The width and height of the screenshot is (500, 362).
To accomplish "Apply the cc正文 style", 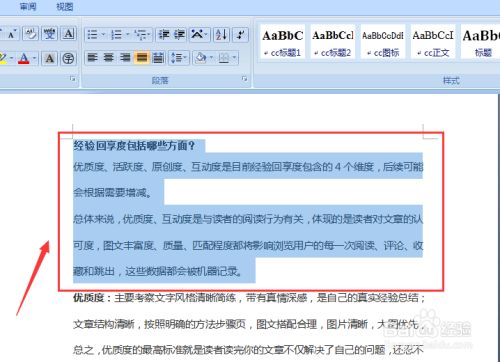I will tap(433, 42).
